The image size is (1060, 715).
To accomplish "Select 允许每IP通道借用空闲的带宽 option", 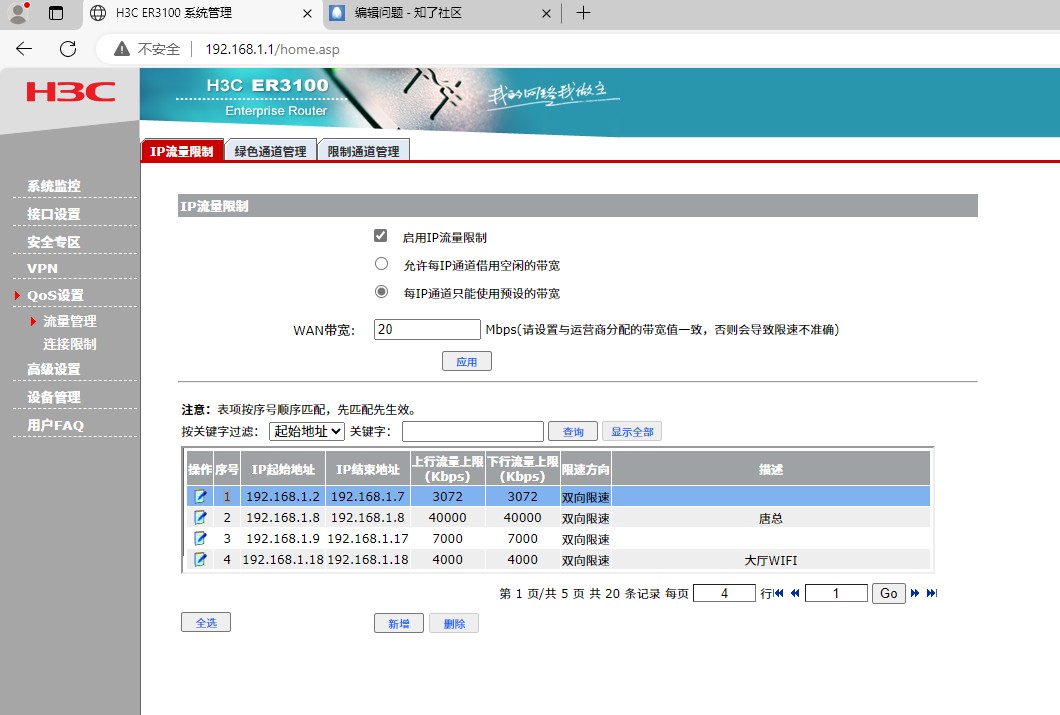I will pos(381,264).
